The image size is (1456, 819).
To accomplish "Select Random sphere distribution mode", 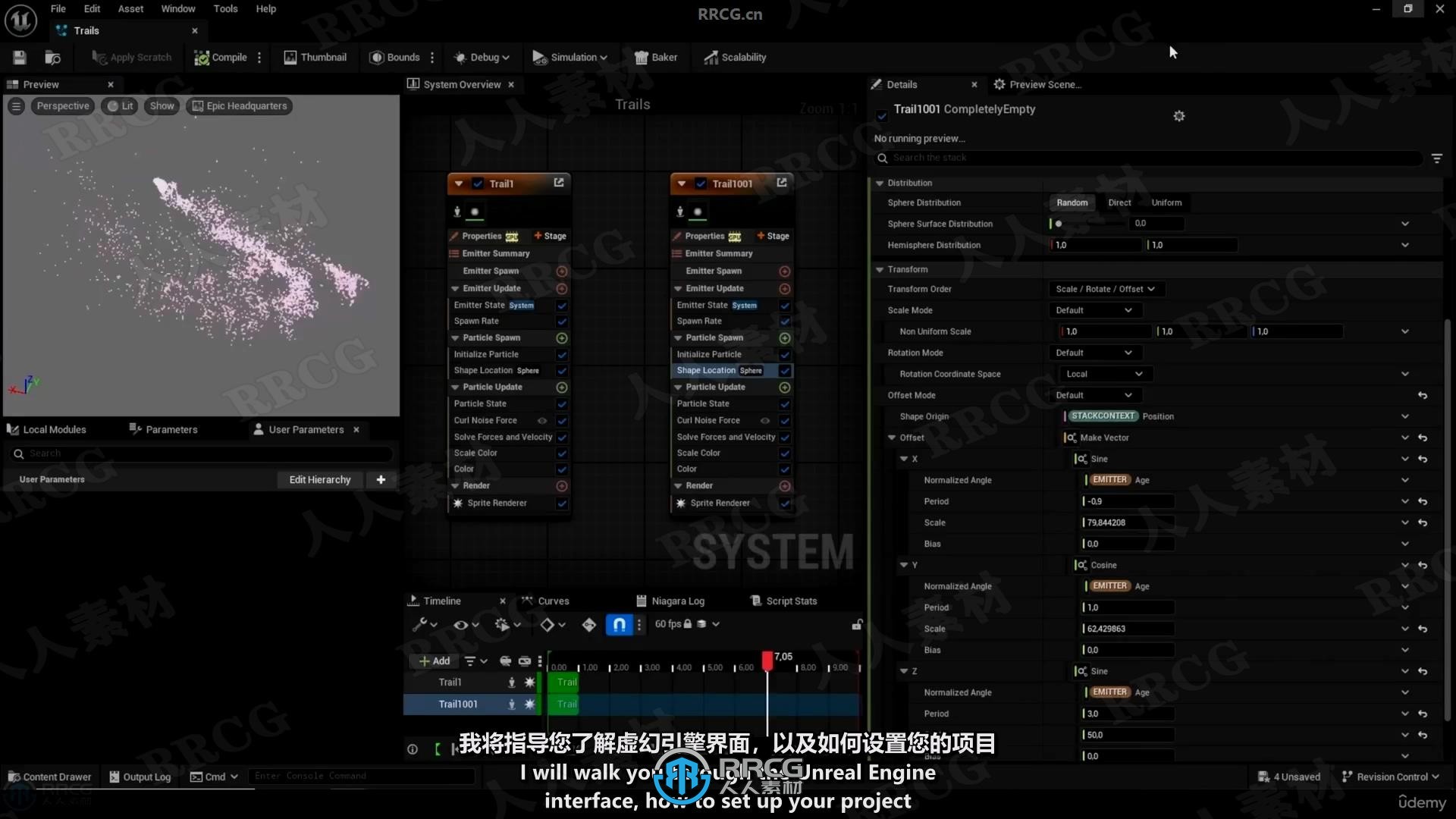I will [x=1072, y=202].
